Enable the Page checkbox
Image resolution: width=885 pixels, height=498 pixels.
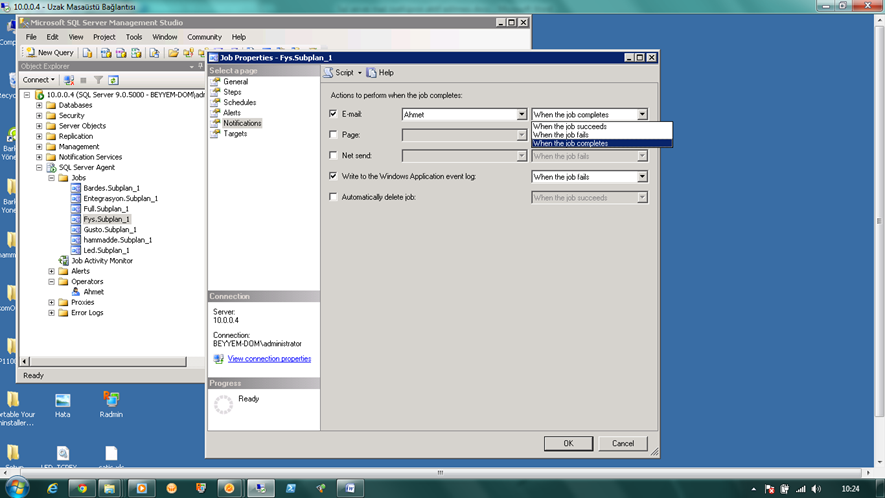(x=333, y=134)
